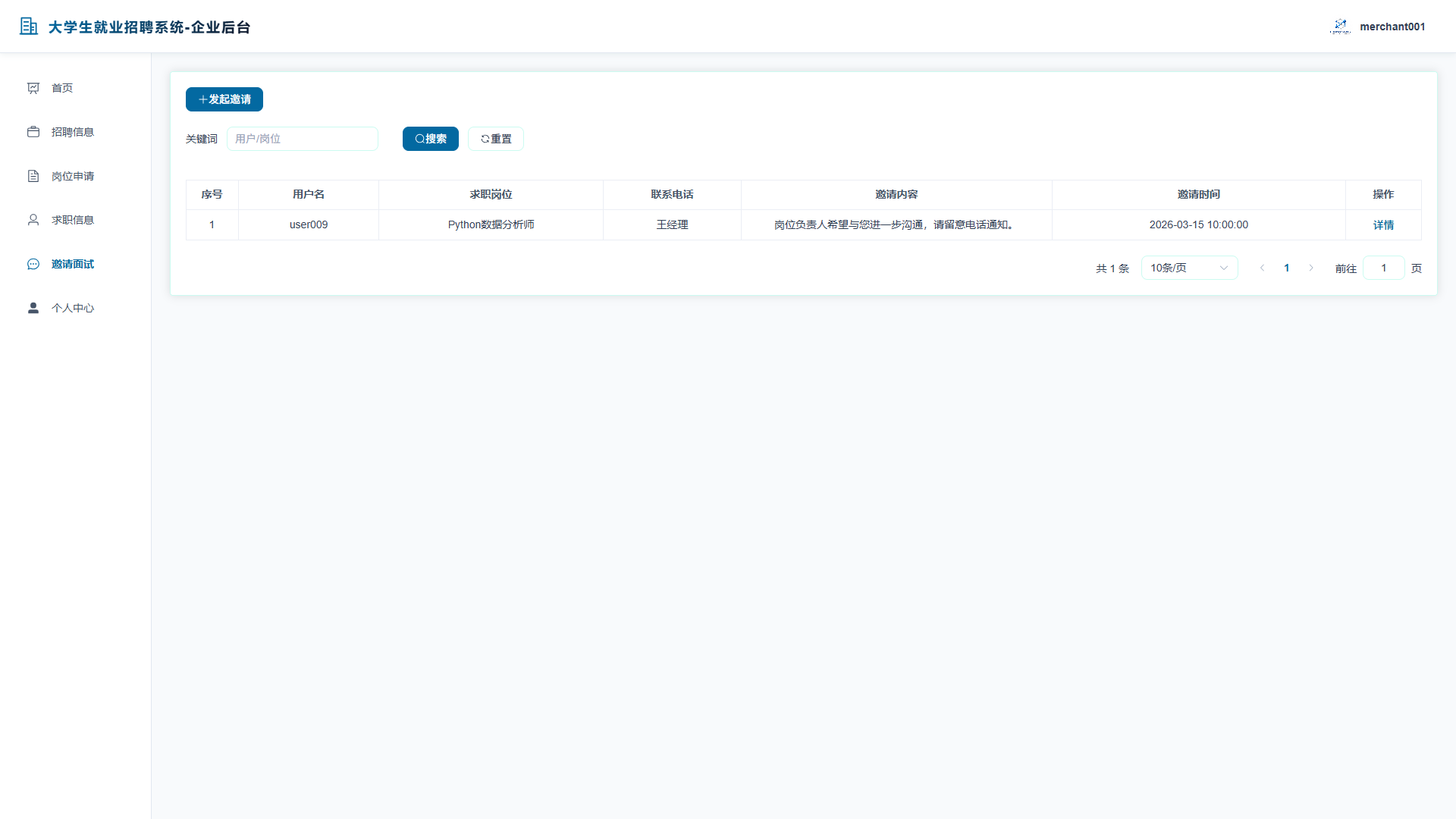
Task: Reset filters with the 重置 button
Action: [x=496, y=139]
